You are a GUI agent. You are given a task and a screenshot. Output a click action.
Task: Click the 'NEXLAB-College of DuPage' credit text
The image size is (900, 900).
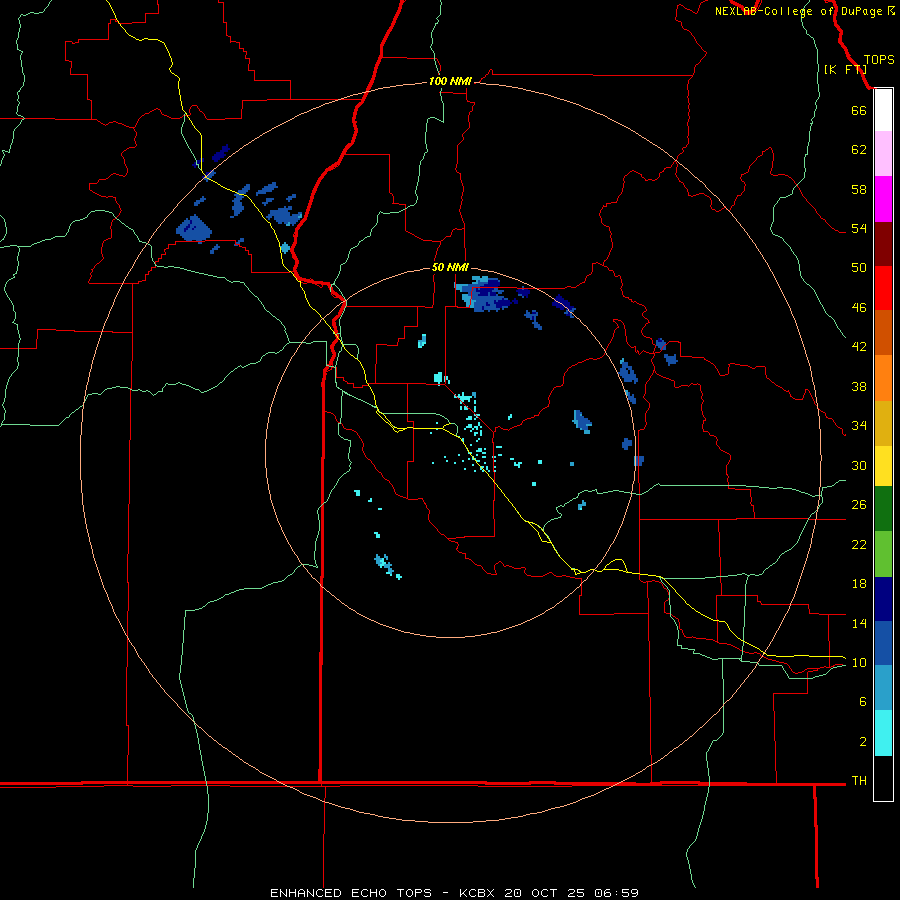point(800,11)
